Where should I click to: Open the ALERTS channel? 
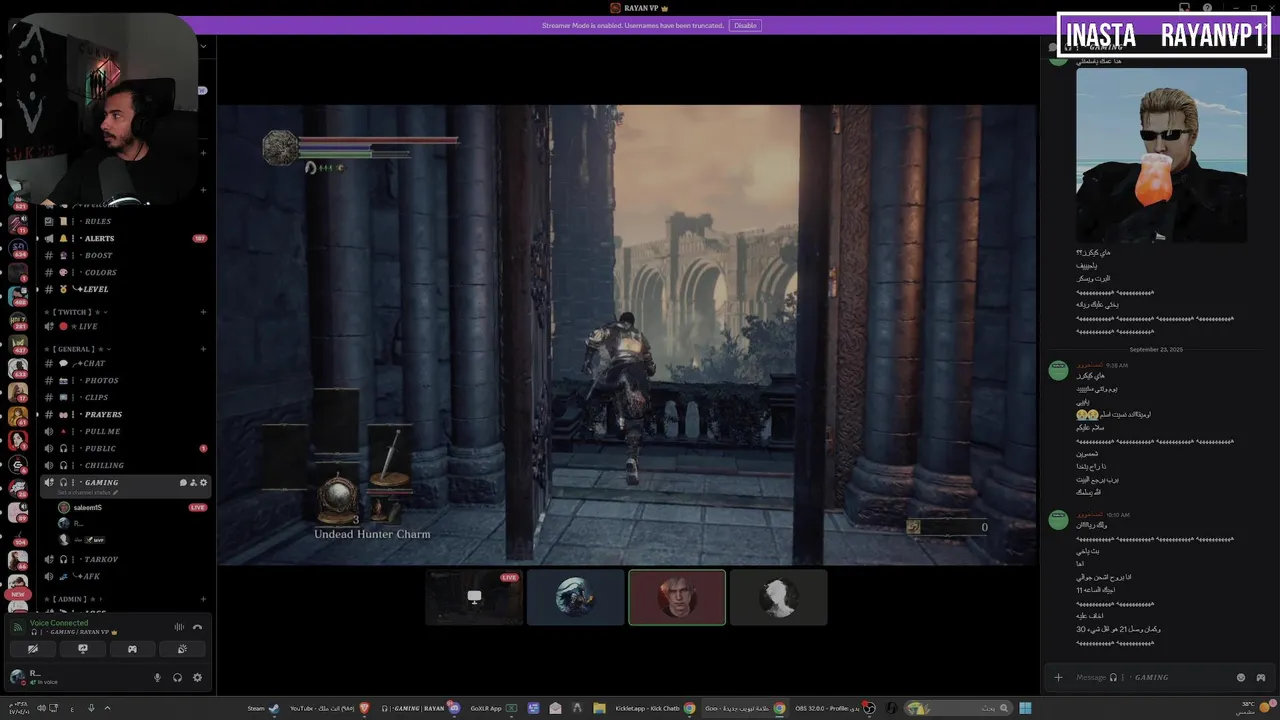pyautogui.click(x=125, y=238)
